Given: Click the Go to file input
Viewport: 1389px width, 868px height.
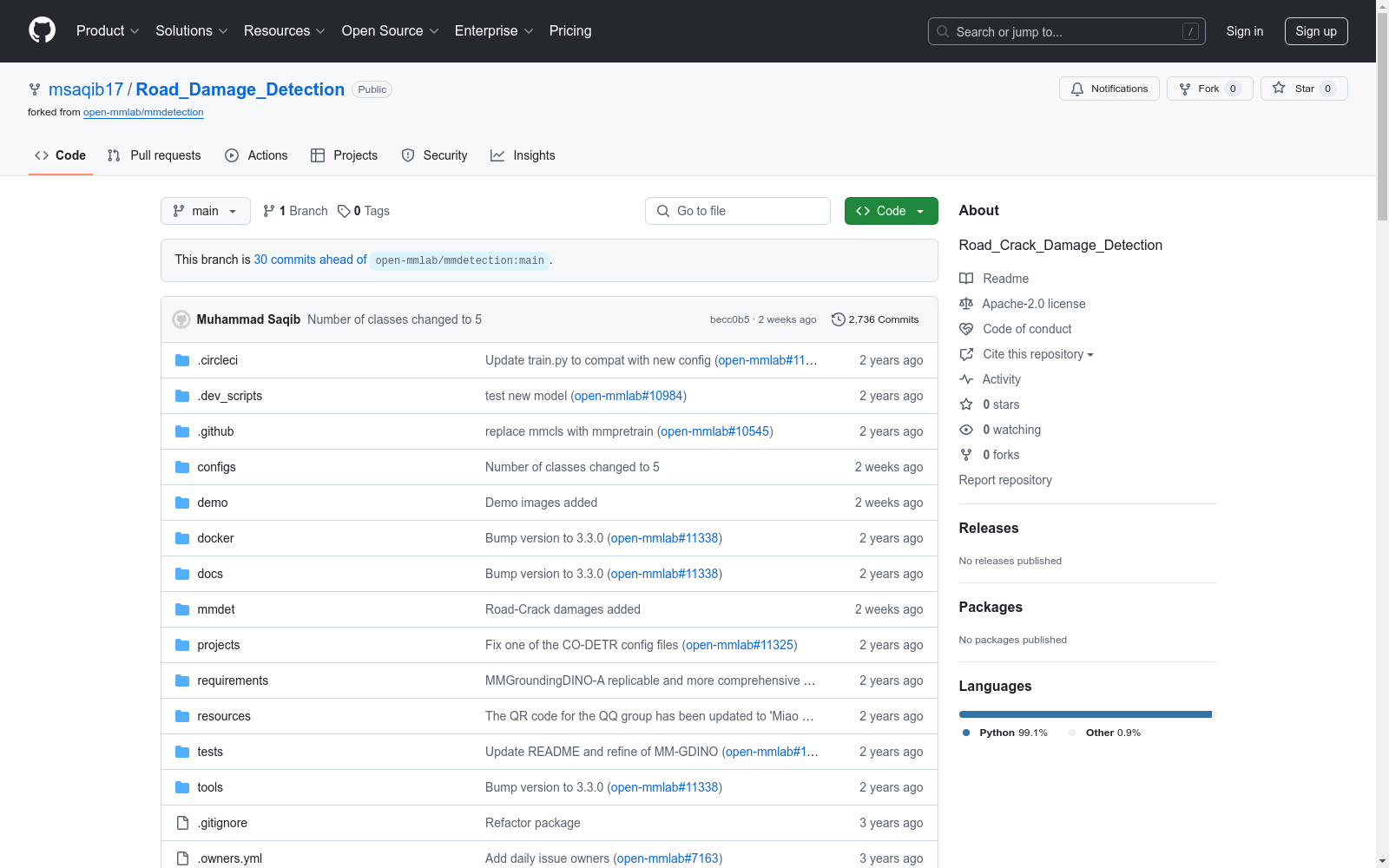Looking at the screenshot, I should tap(738, 211).
